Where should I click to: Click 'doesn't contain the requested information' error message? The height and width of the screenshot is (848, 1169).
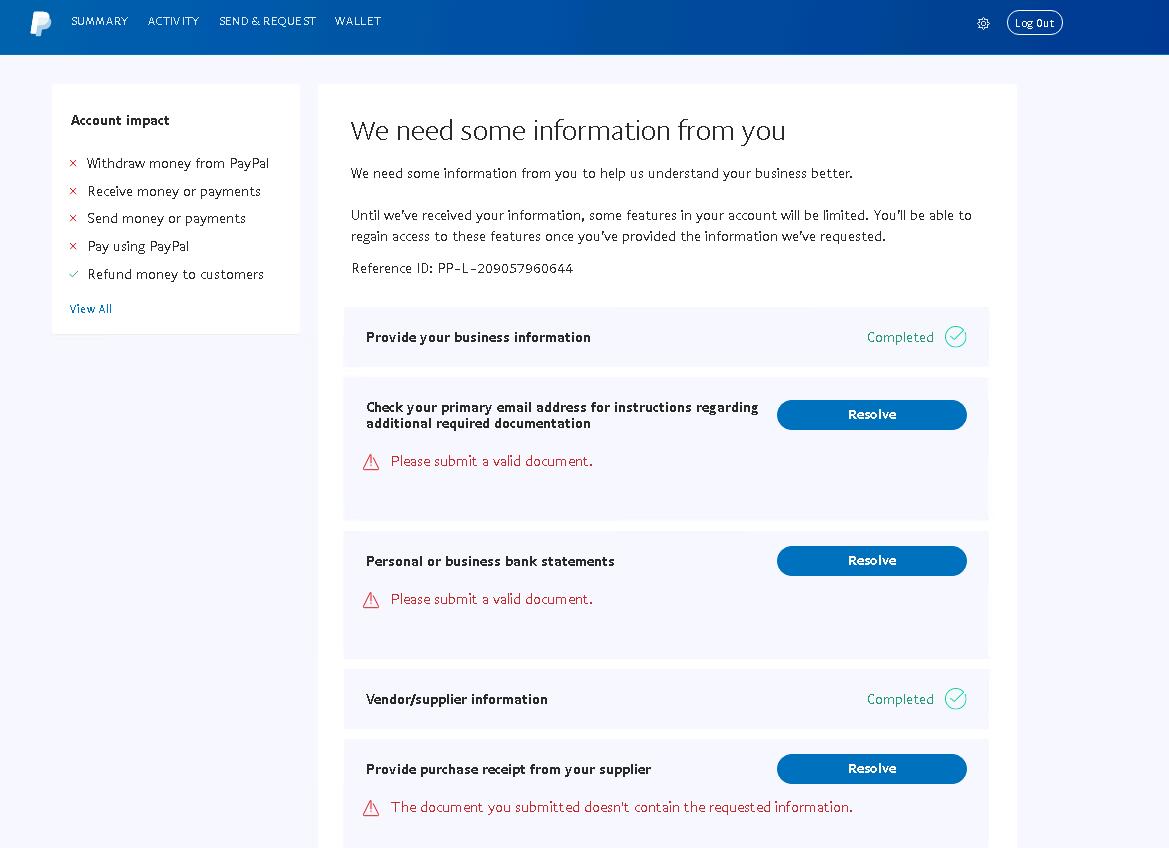point(621,808)
